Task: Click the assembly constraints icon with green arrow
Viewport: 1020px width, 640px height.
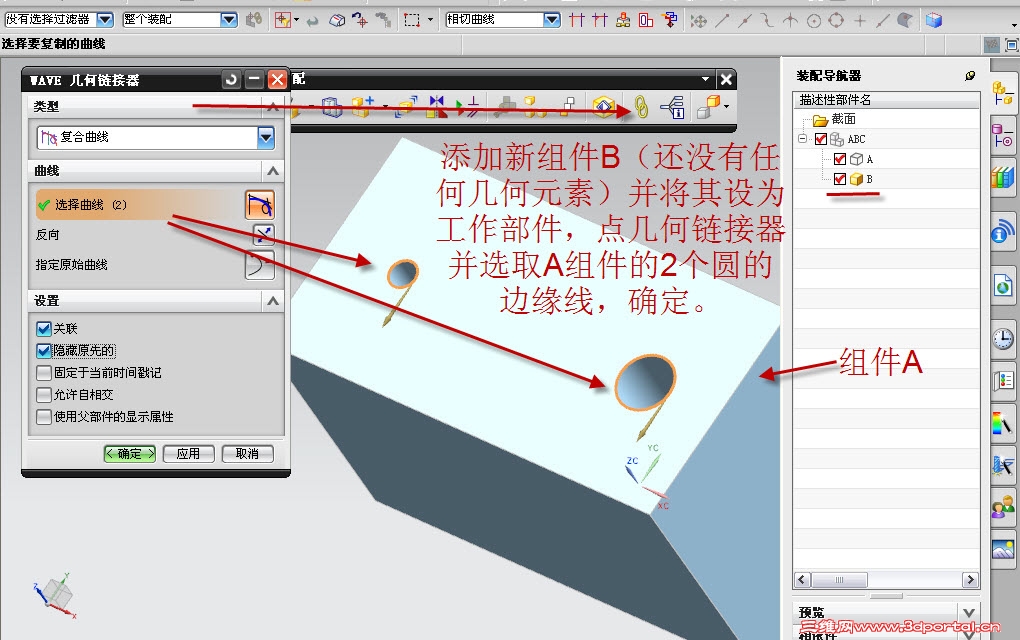Action: coord(468,107)
